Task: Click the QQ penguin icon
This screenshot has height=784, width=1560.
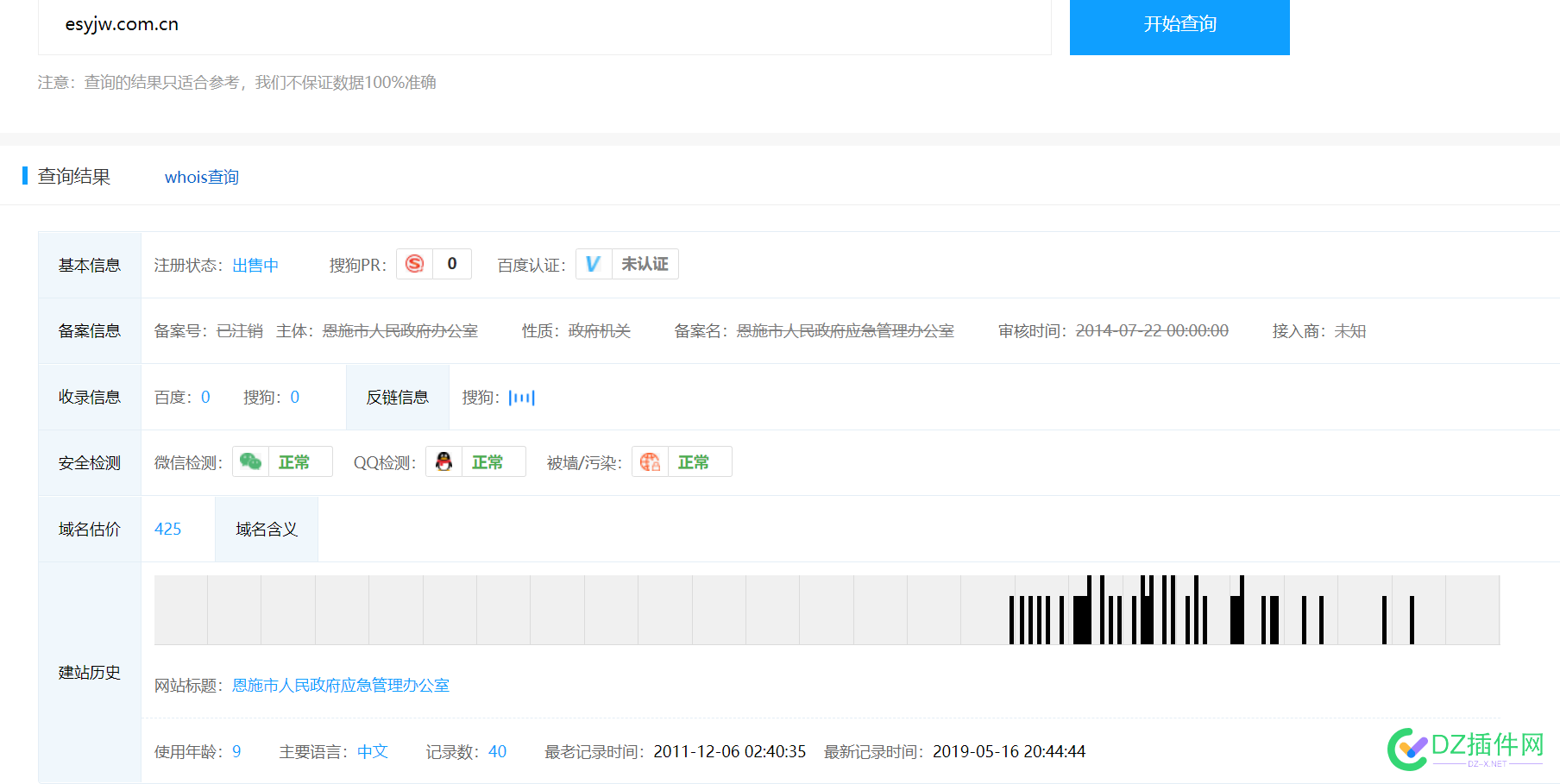Action: click(x=444, y=462)
